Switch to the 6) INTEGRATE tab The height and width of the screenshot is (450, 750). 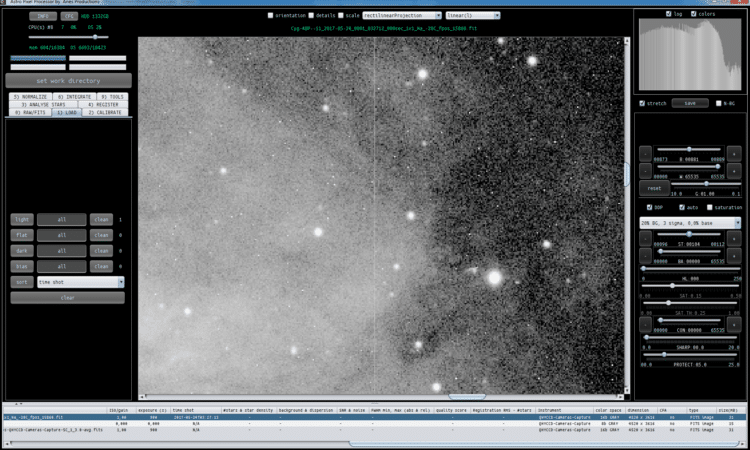pyautogui.click(x=74, y=97)
